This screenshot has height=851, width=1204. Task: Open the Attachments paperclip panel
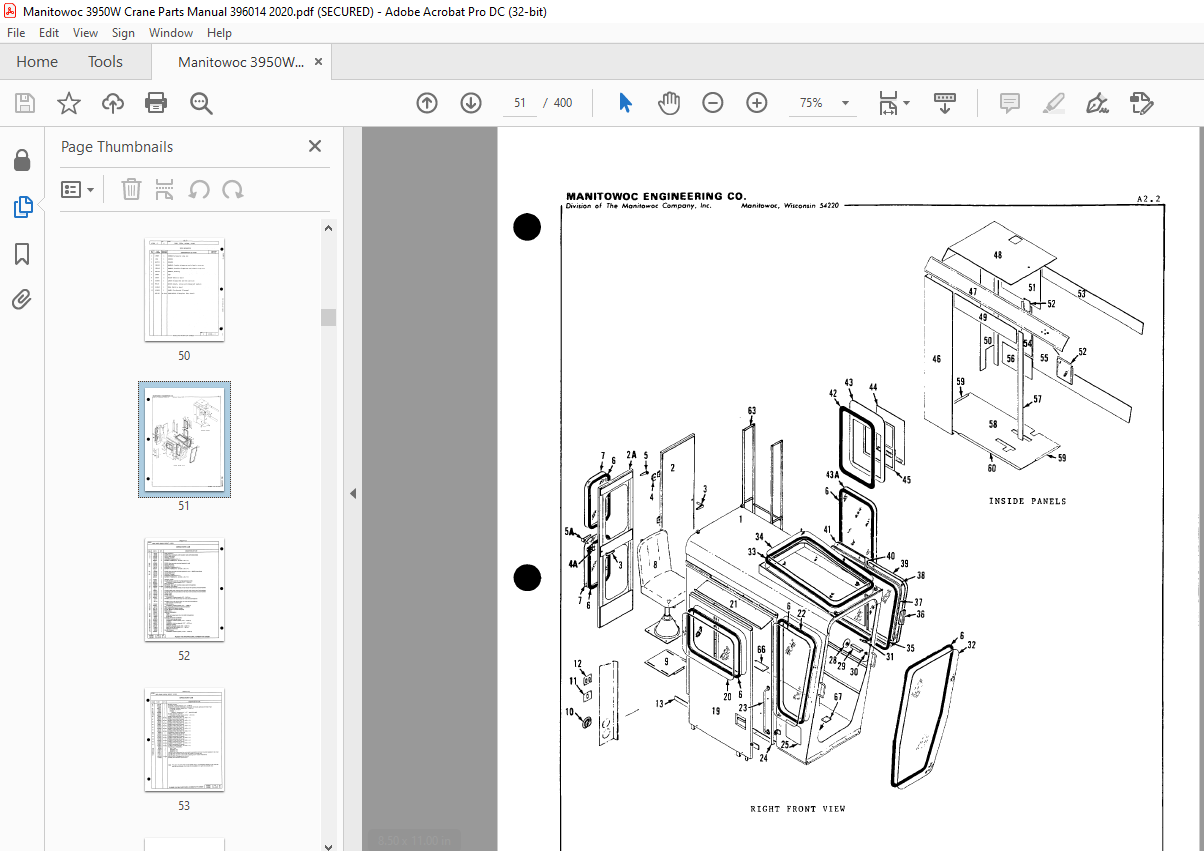click(22, 299)
